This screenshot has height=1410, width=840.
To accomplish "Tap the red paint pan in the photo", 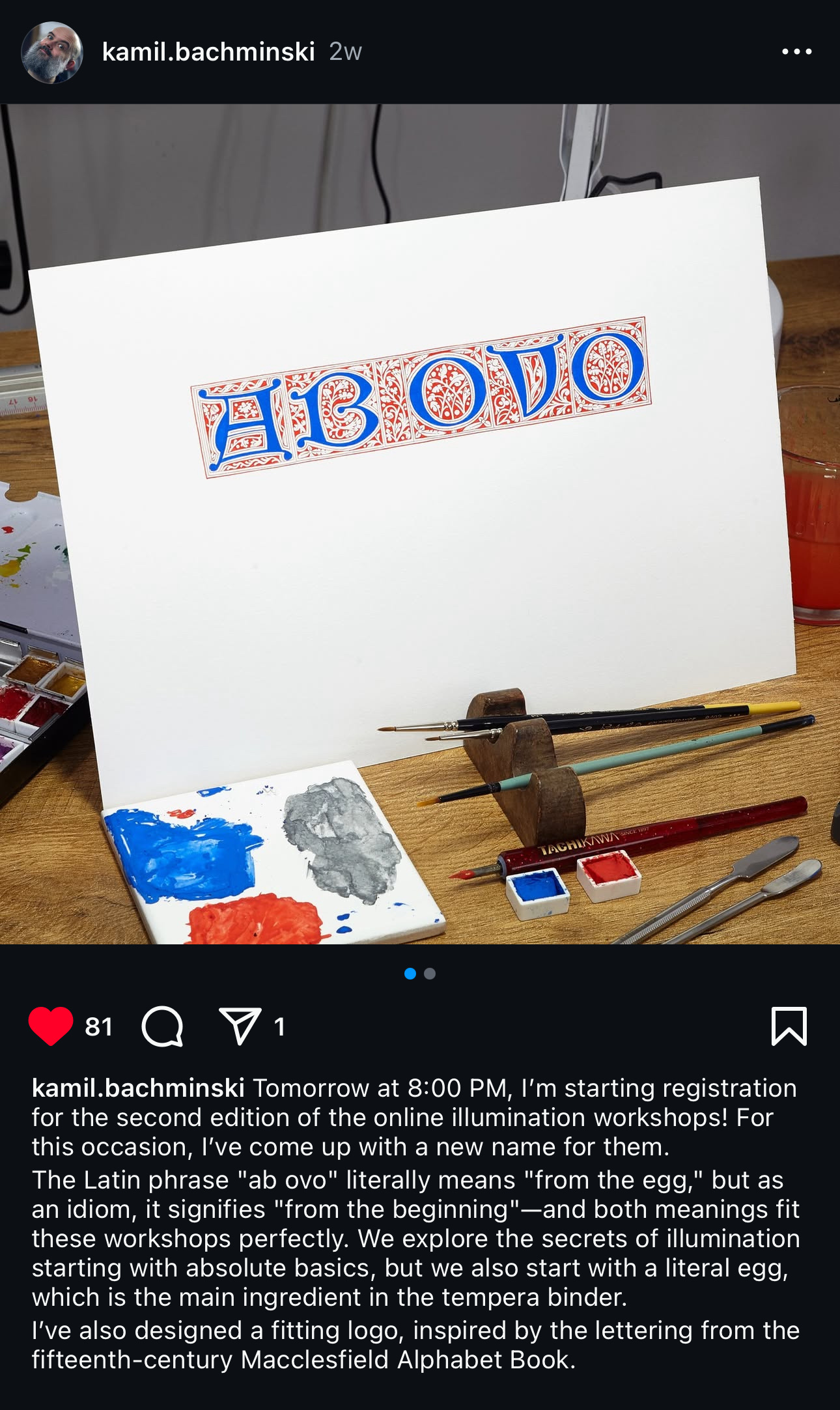I will click(609, 875).
